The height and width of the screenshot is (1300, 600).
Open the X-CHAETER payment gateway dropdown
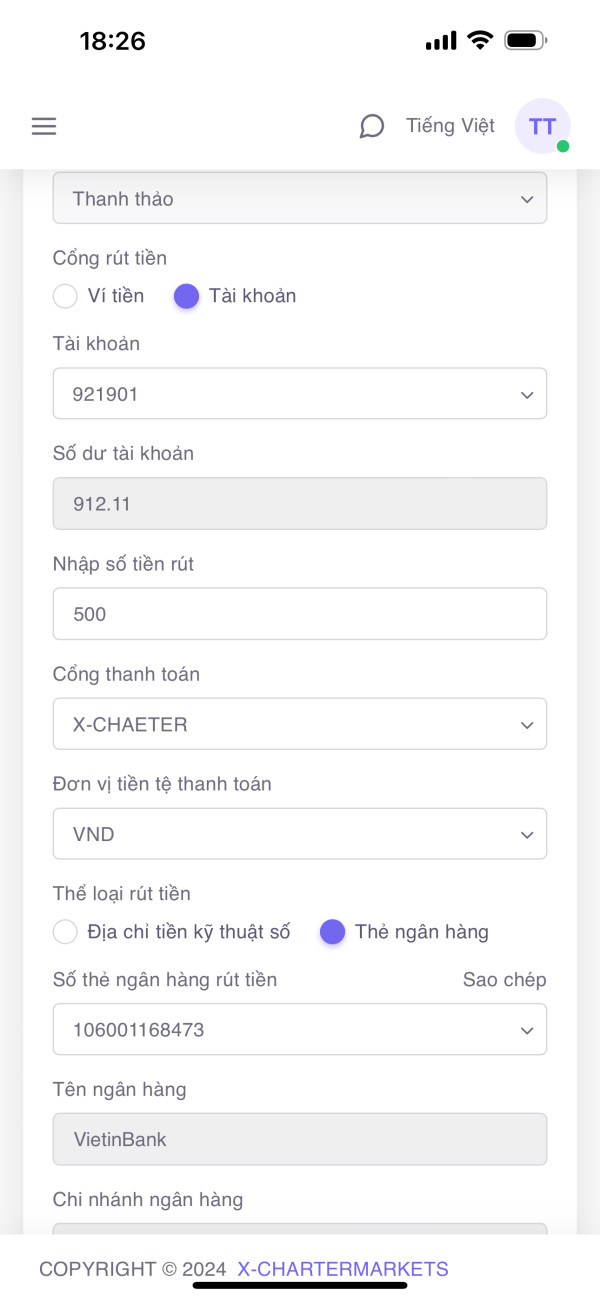coord(300,724)
